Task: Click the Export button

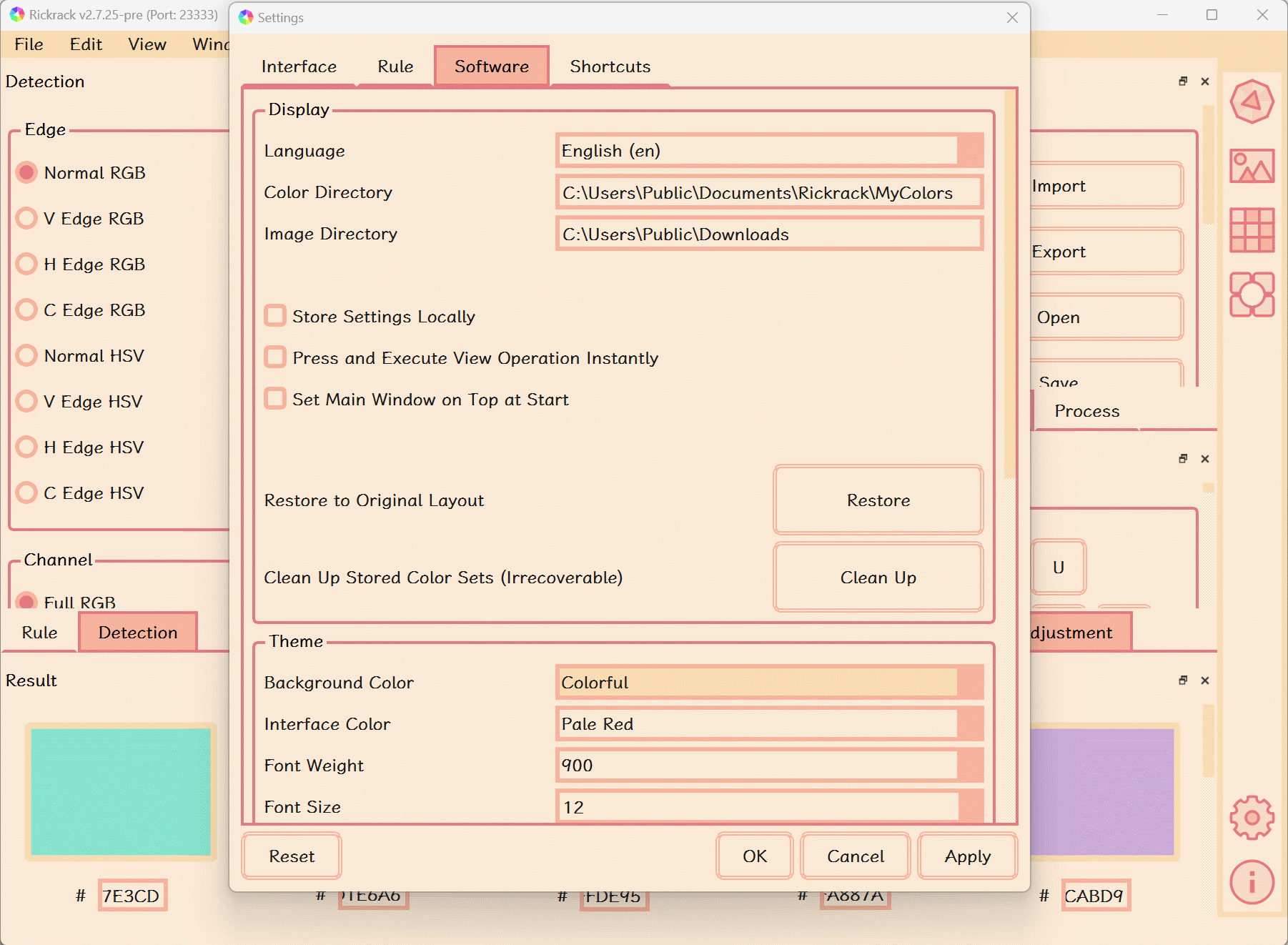Action: (1106, 252)
